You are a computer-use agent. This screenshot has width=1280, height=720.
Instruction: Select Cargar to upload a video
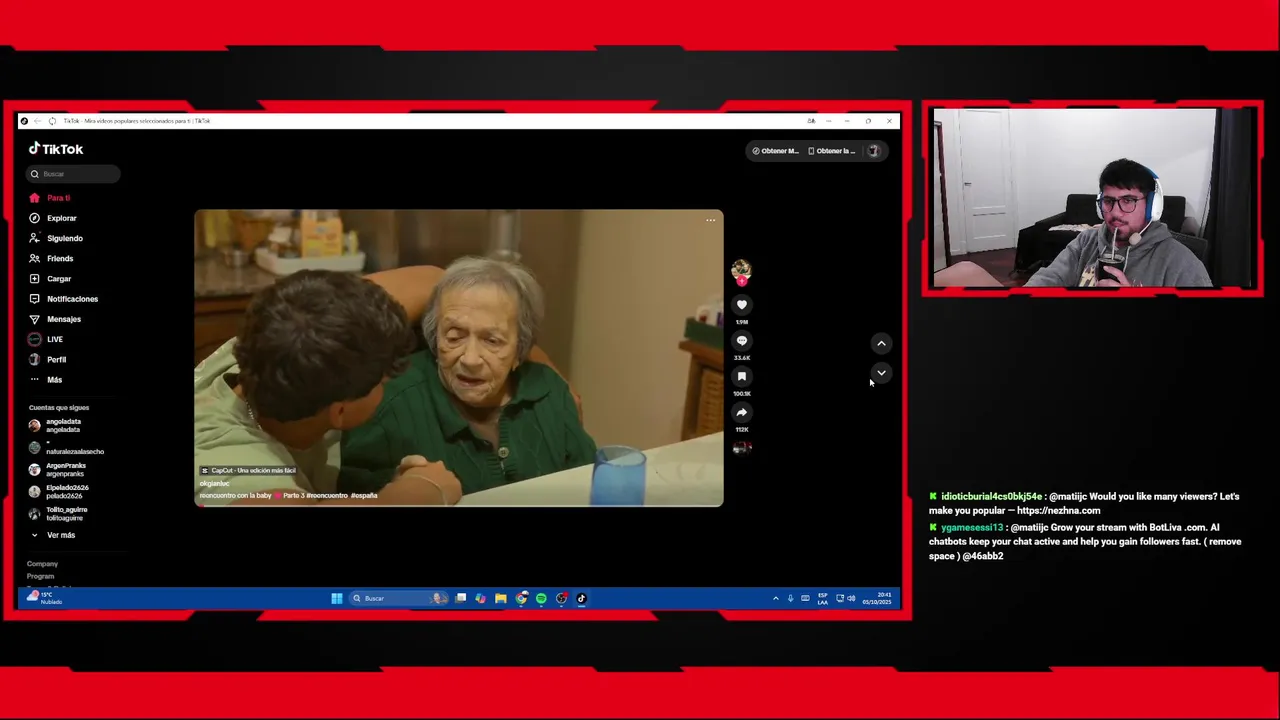click(50, 279)
